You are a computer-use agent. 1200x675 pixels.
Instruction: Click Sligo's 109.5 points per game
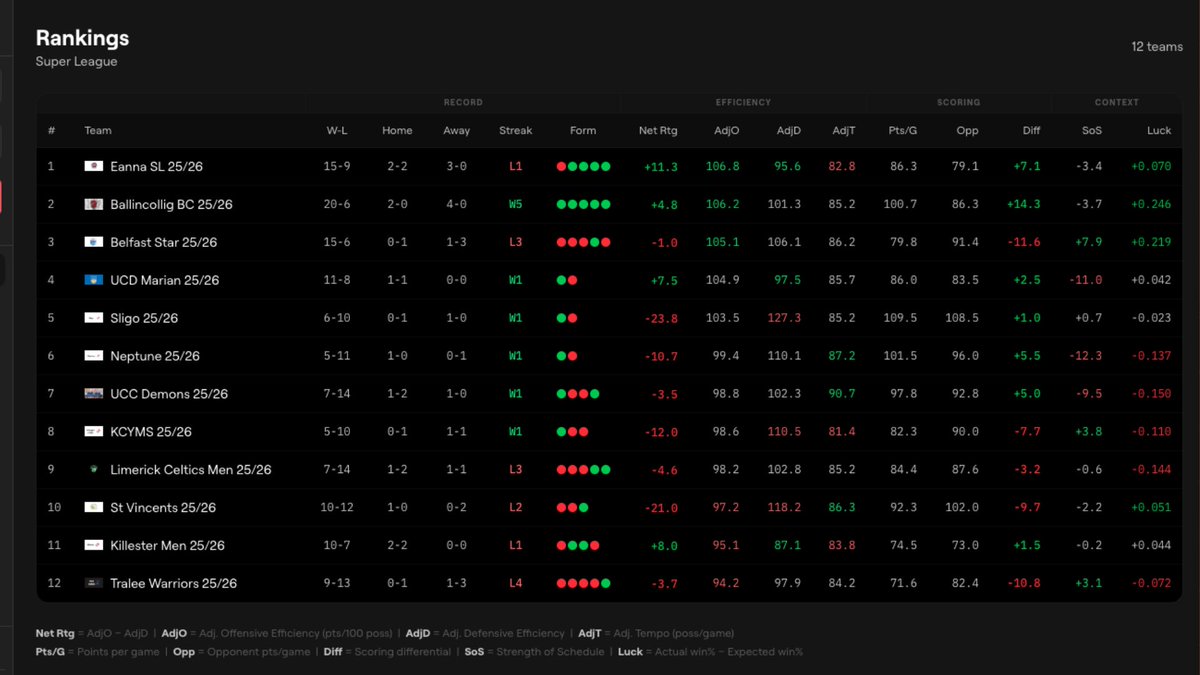[x=900, y=319]
